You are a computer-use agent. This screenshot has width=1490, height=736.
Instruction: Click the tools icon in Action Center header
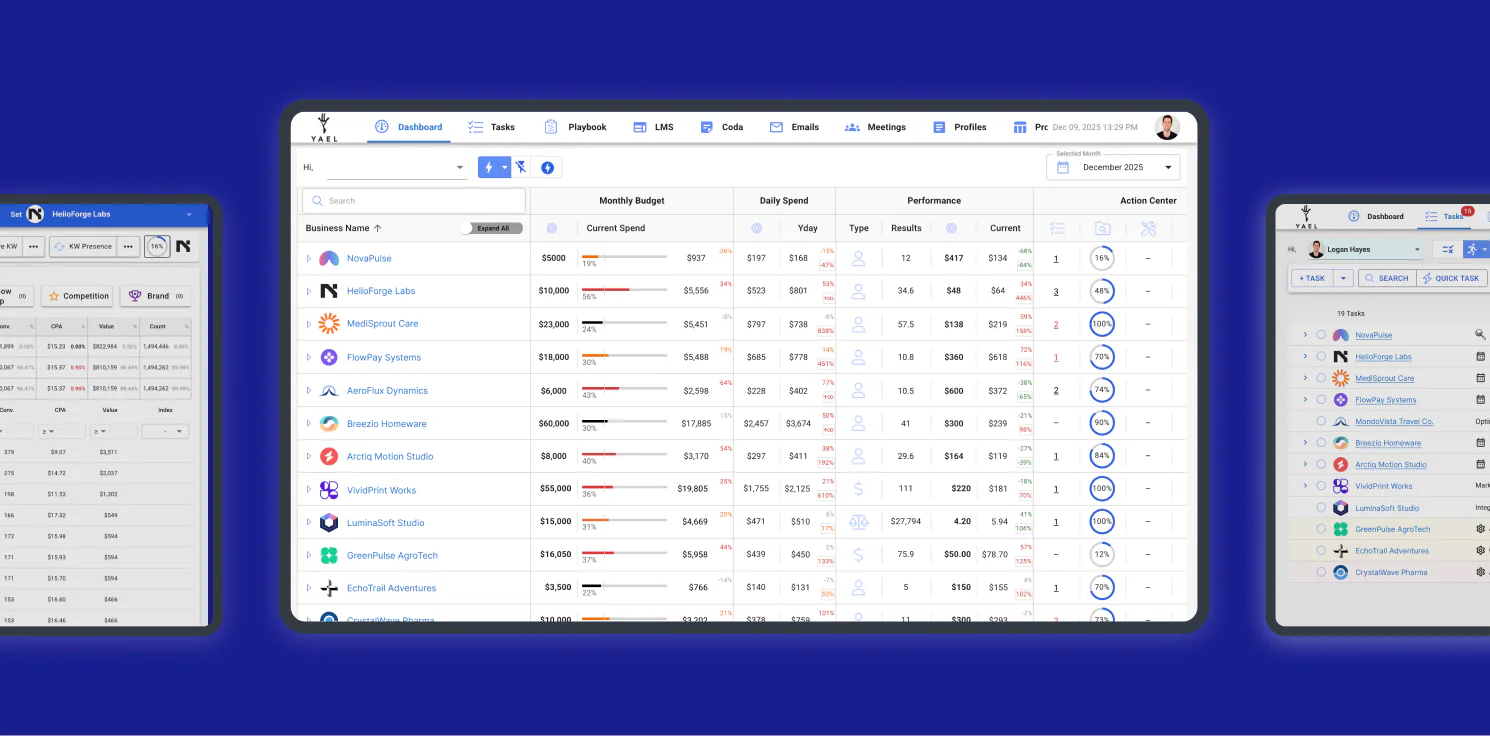(1148, 228)
